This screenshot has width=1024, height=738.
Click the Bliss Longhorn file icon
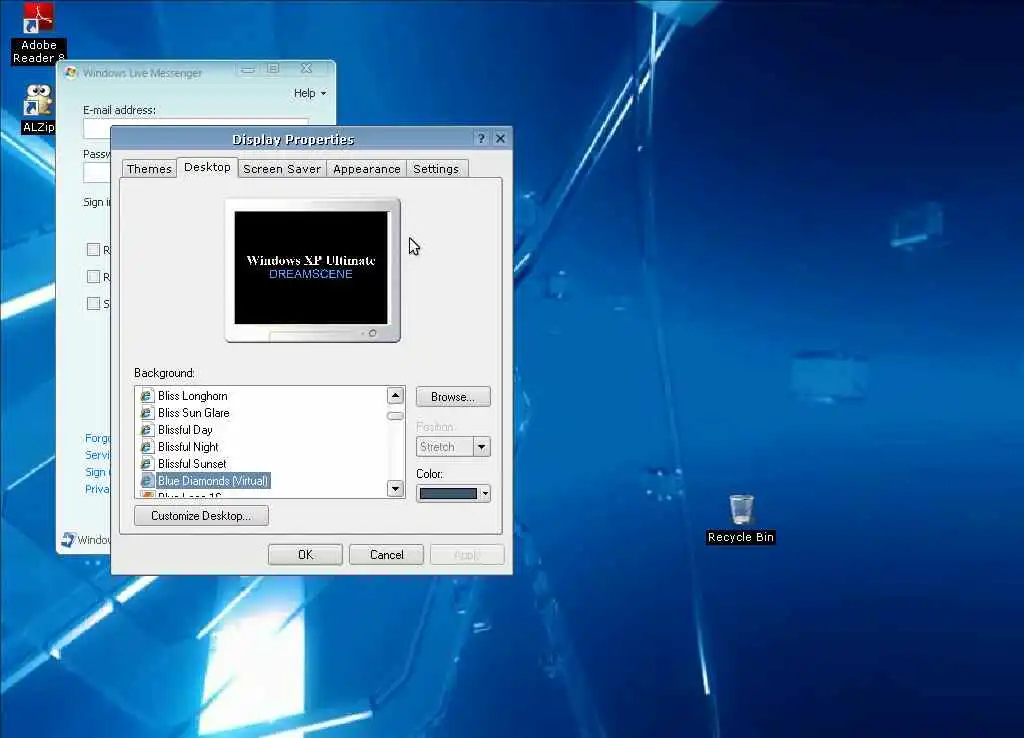(x=146, y=396)
